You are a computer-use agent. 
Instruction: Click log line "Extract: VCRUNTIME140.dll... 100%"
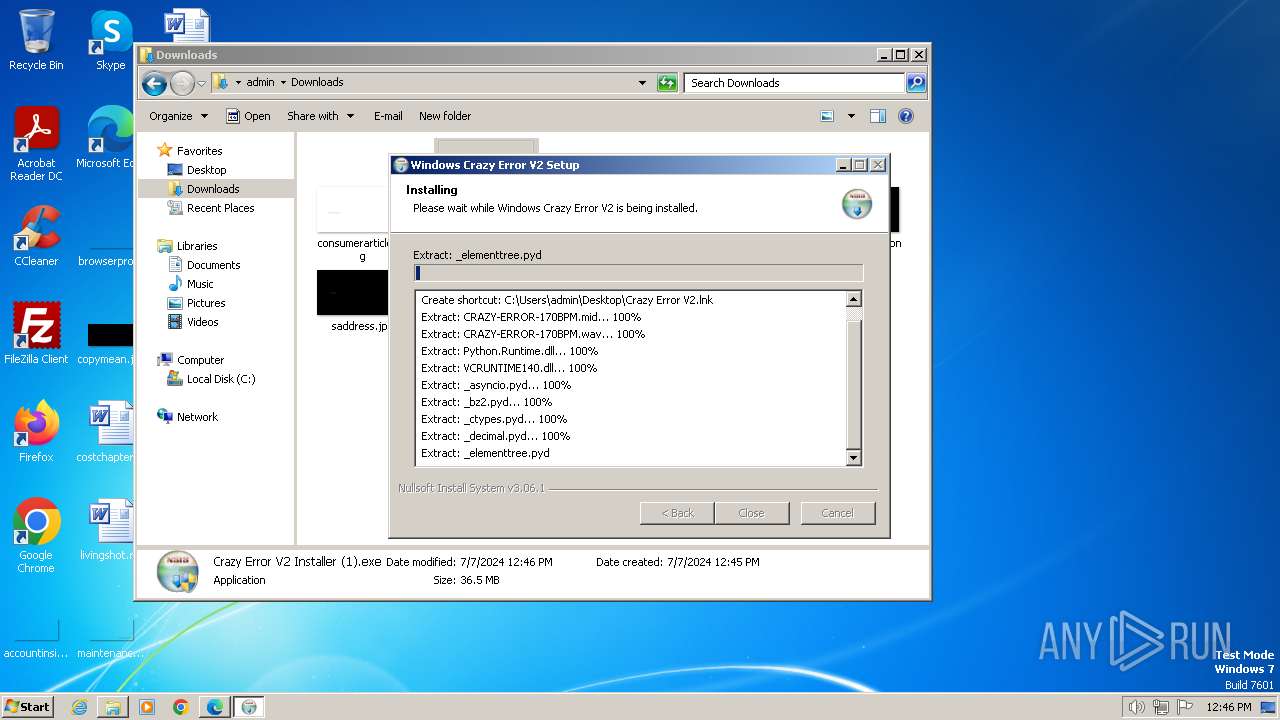click(x=509, y=368)
